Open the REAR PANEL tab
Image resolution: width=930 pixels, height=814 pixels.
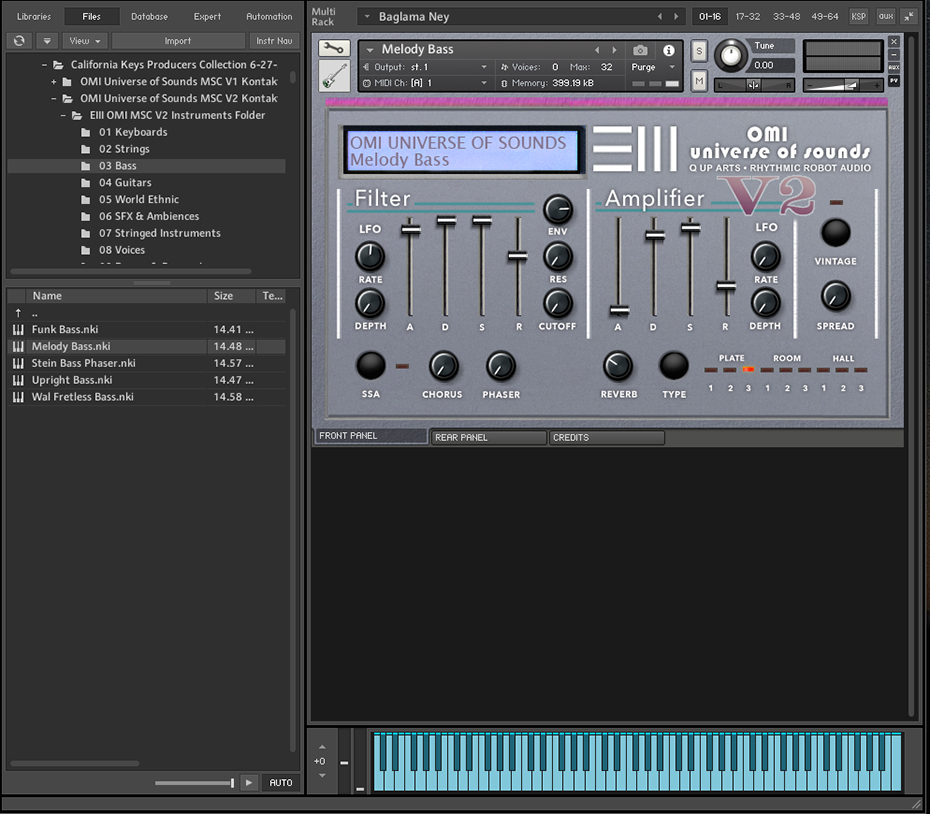[x=488, y=437]
